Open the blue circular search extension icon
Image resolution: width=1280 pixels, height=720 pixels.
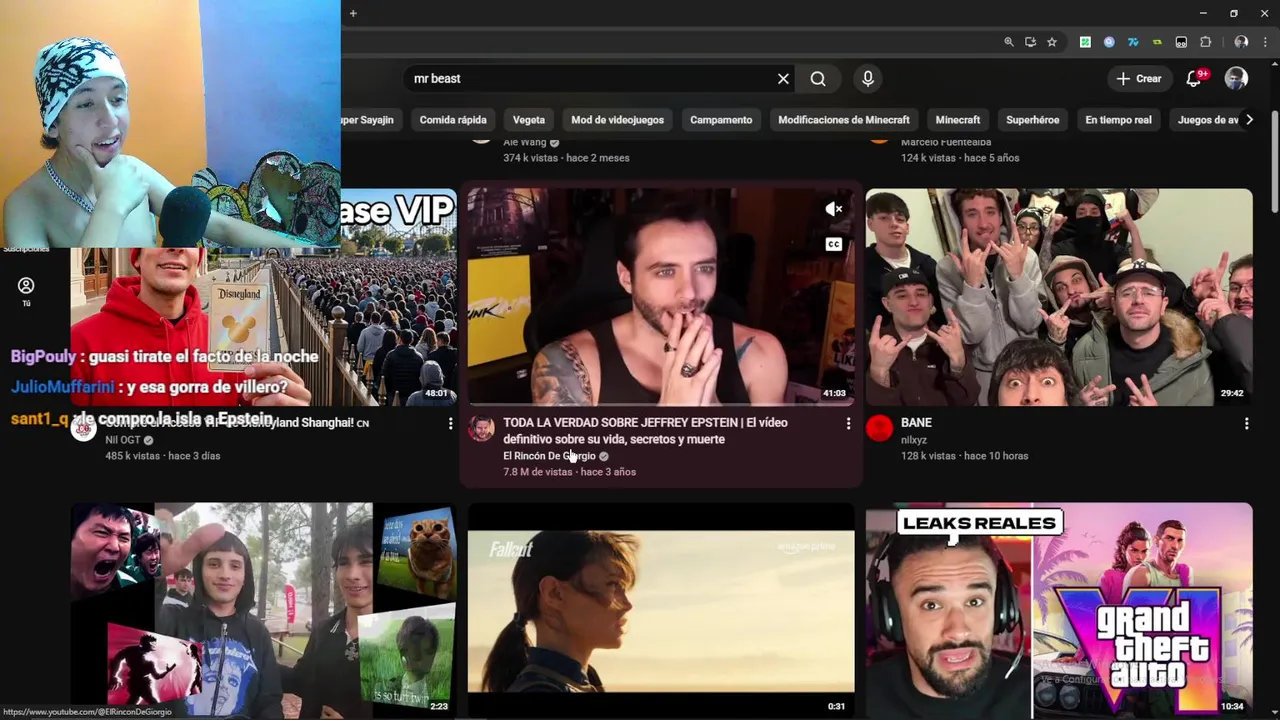tap(1109, 42)
